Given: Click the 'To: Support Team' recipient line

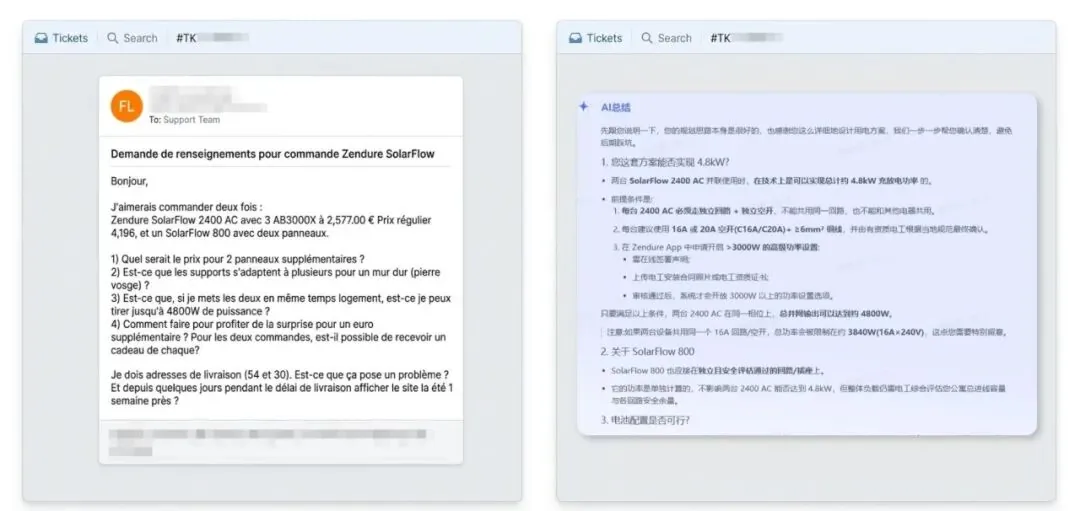Looking at the screenshot, I should click(185, 120).
